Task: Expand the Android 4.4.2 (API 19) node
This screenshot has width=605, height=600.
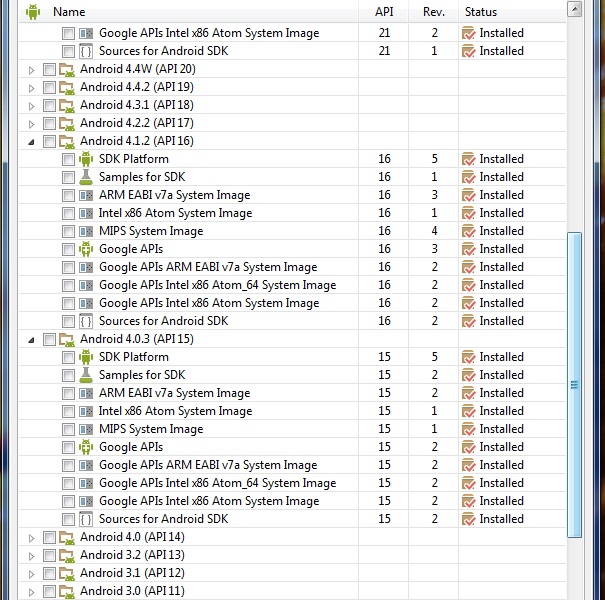Action: coord(32,87)
